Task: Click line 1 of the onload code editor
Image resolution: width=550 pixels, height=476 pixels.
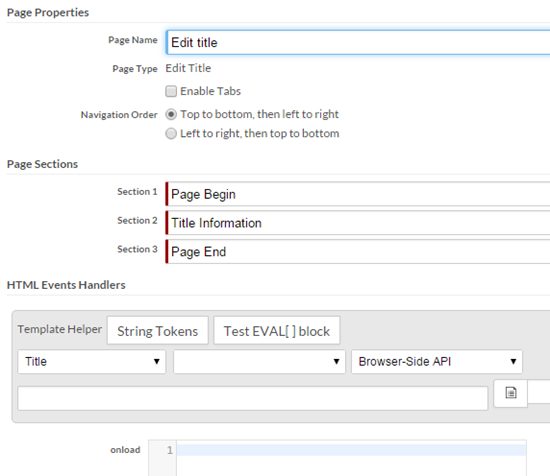Action: tap(351, 450)
